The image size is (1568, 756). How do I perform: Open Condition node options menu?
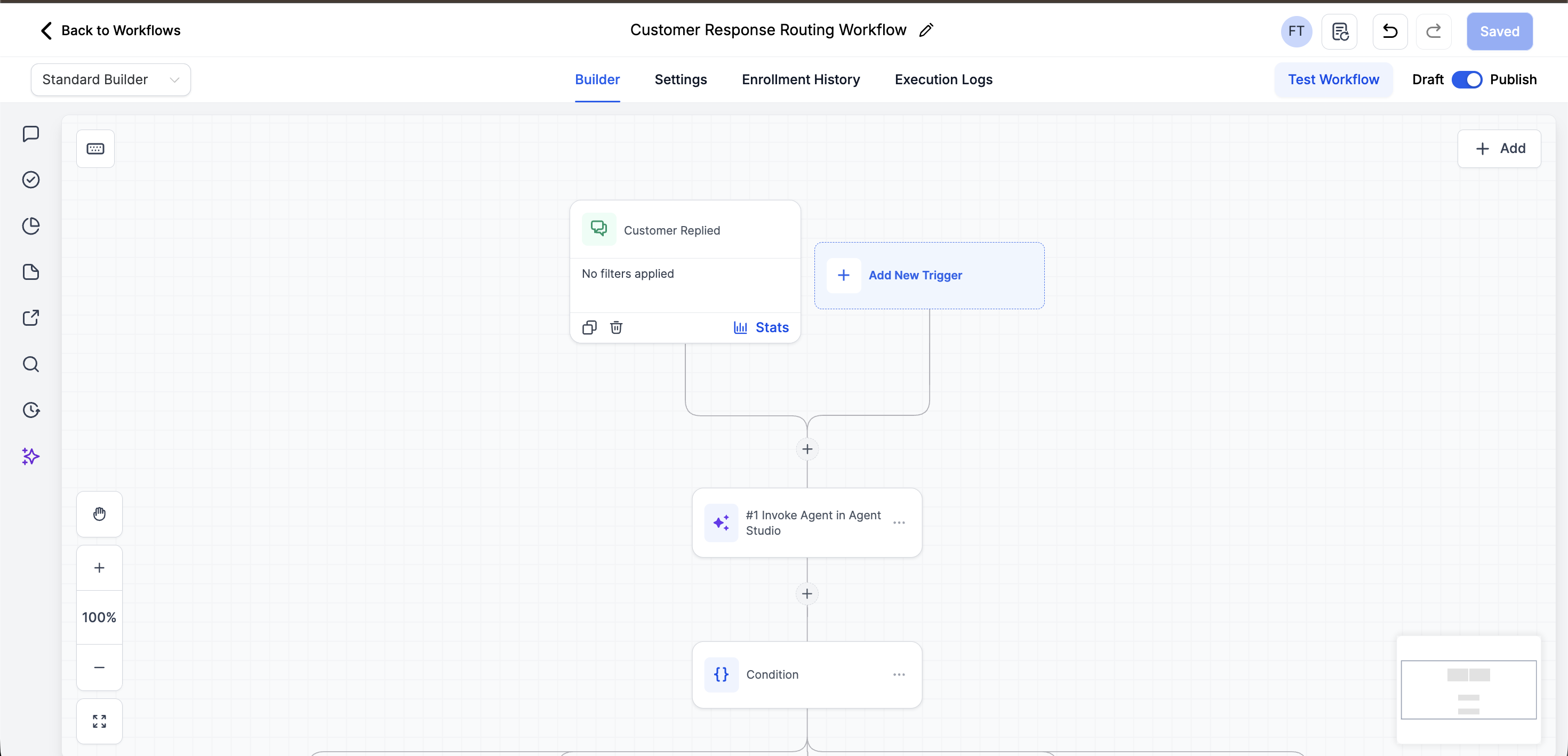[x=899, y=674]
